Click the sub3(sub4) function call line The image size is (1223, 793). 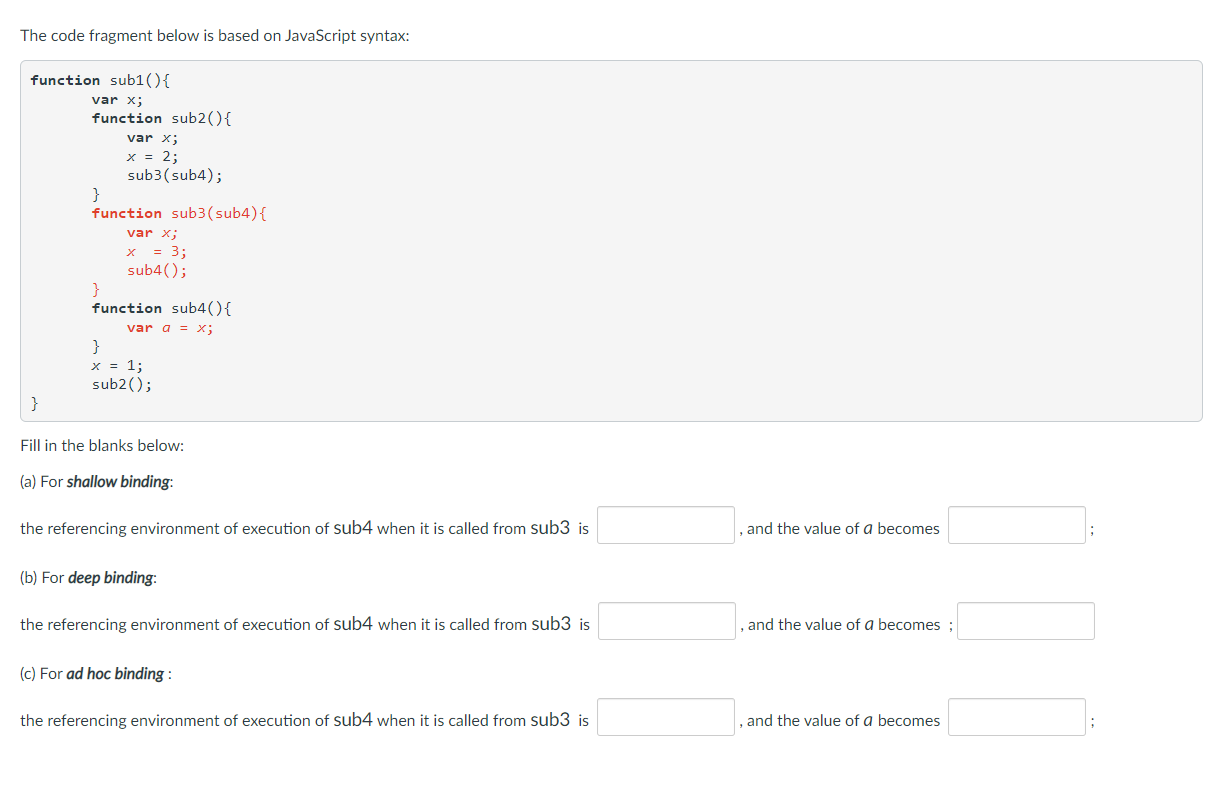coord(174,175)
